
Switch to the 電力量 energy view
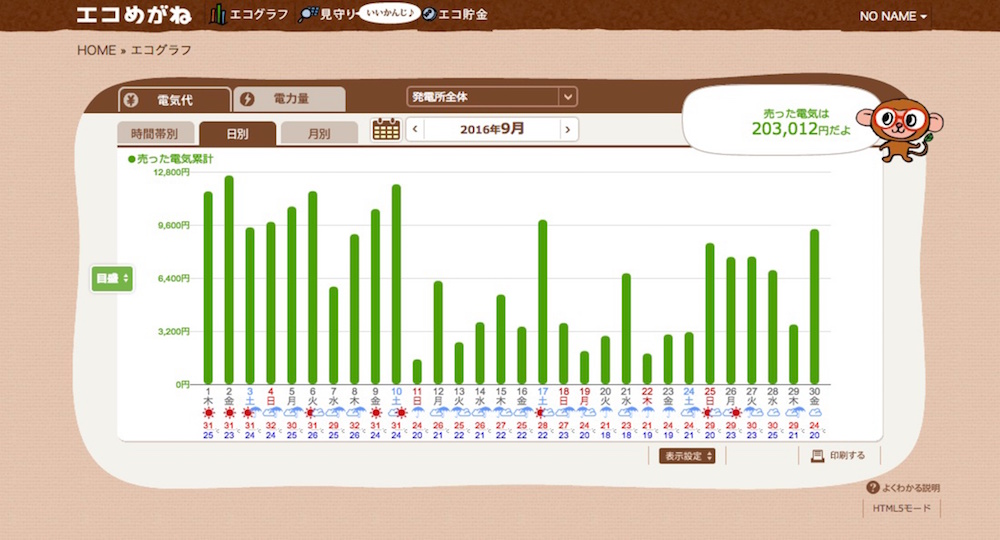tap(289, 99)
